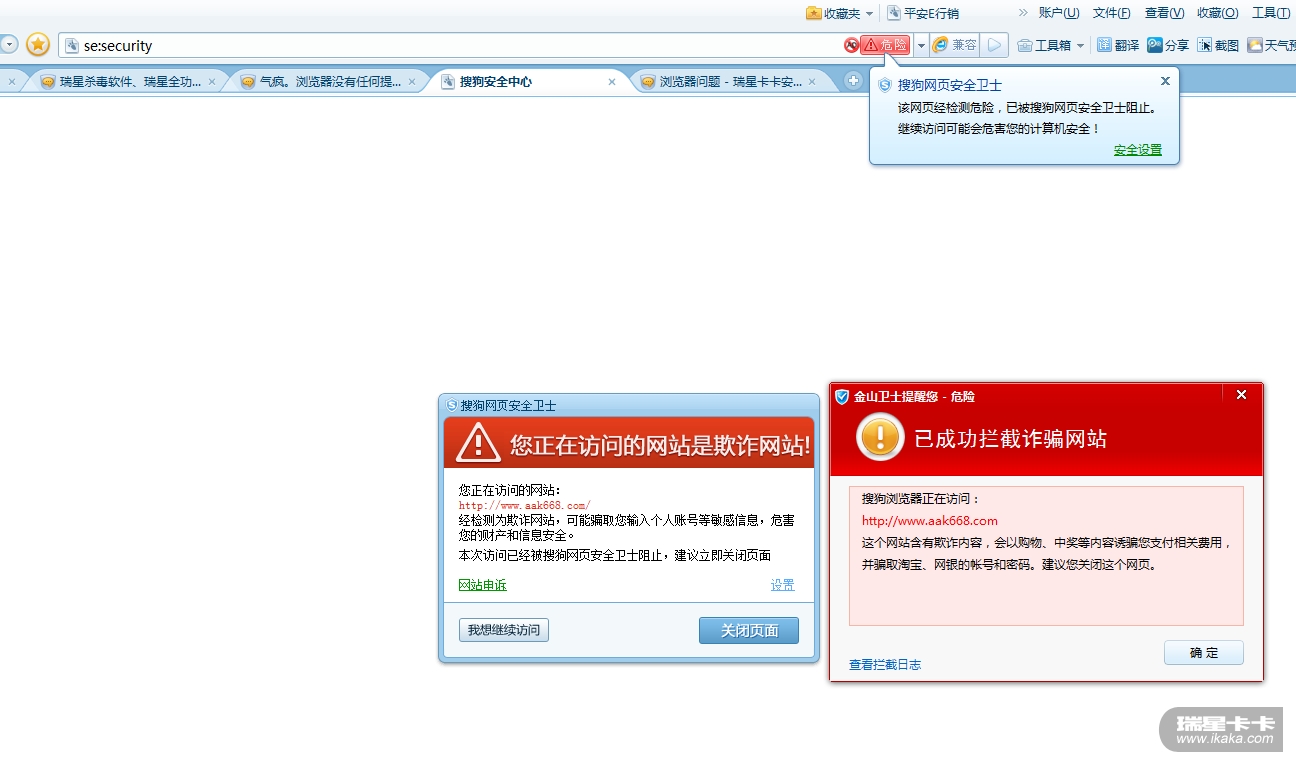Focus the address bar showing se:security
Viewport: 1296px width, 760px height.
click(450, 45)
